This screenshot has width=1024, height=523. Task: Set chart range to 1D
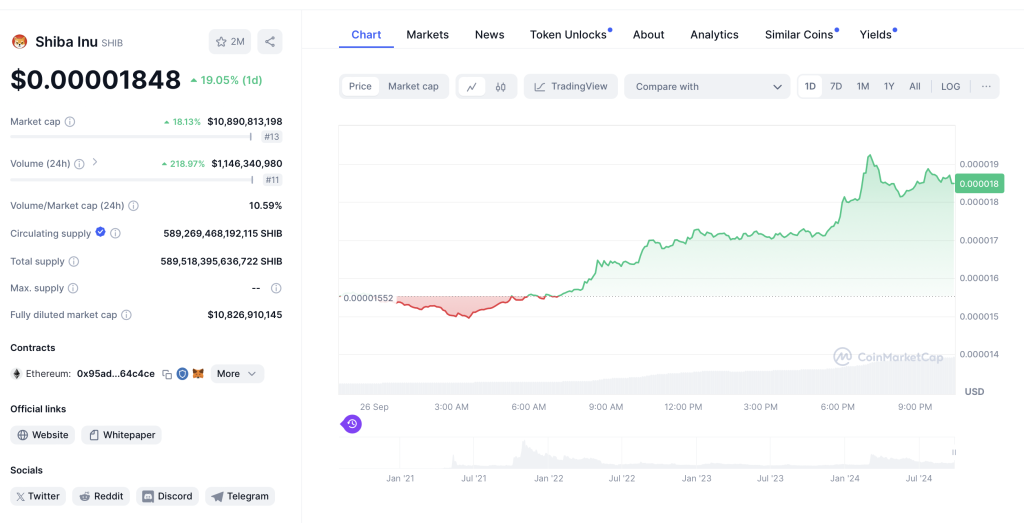(x=810, y=86)
